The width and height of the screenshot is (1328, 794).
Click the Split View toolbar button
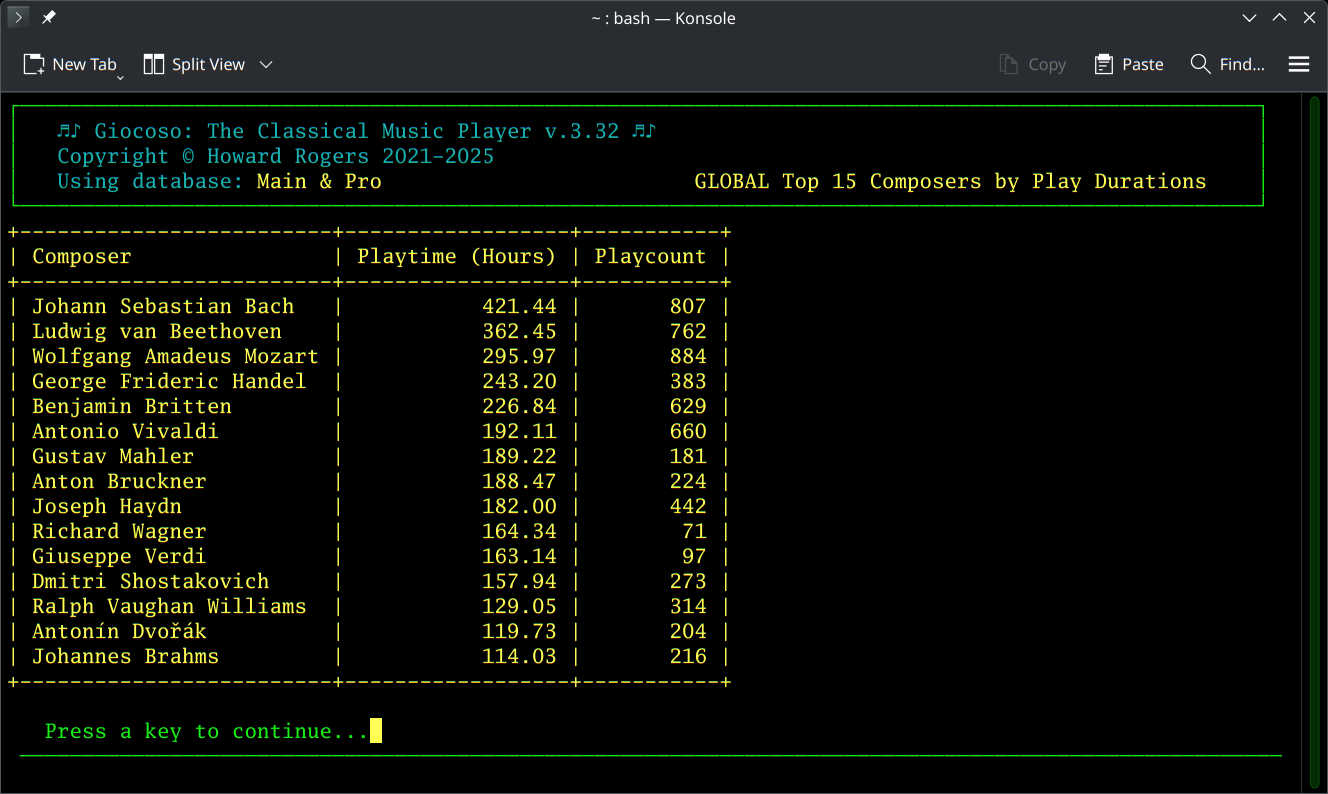tap(195, 64)
